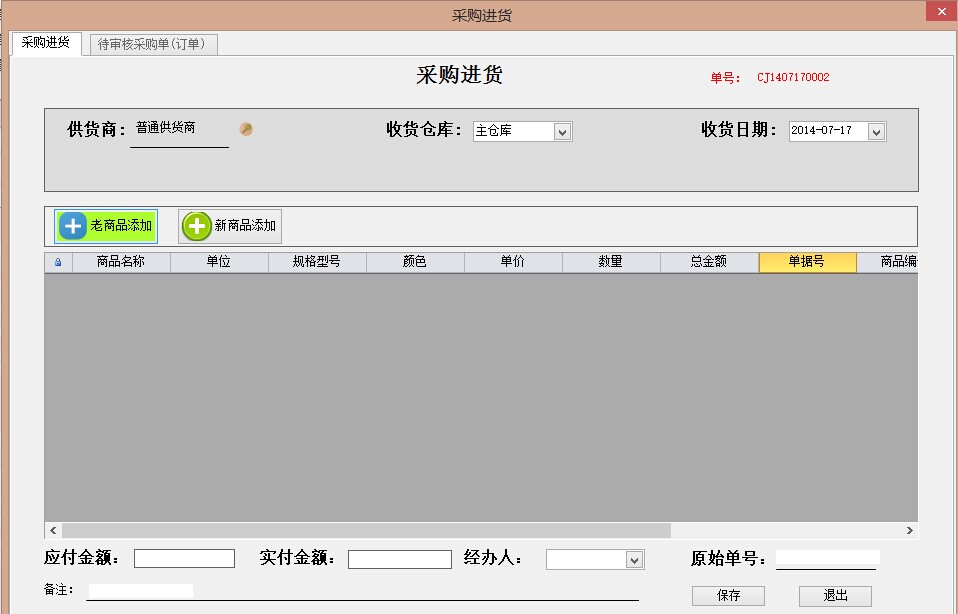Click the blue plus 老商品添加 icon
This screenshot has height=614, width=958.
tap(73, 226)
